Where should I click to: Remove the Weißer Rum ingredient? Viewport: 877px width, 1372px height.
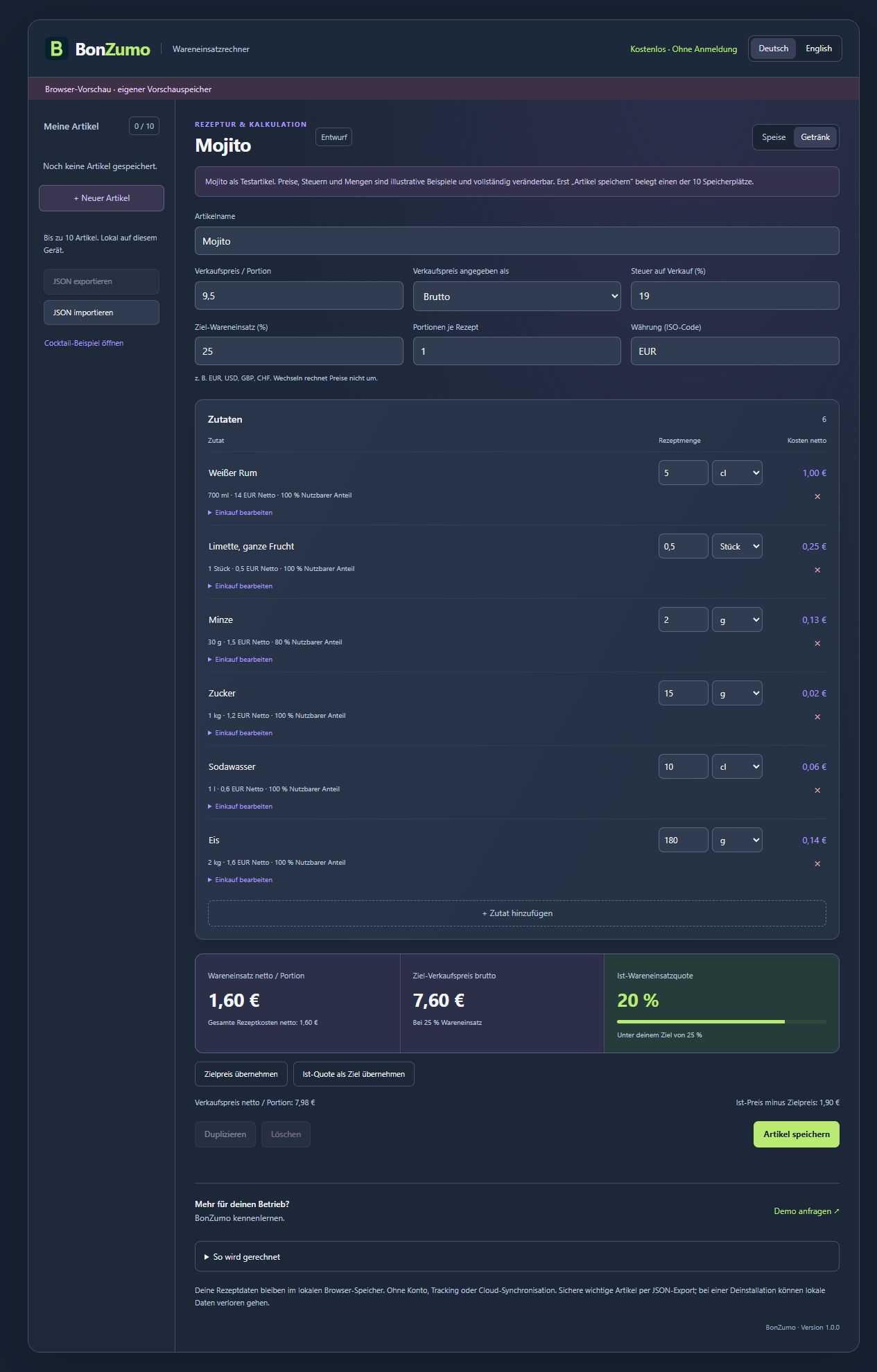[817, 496]
